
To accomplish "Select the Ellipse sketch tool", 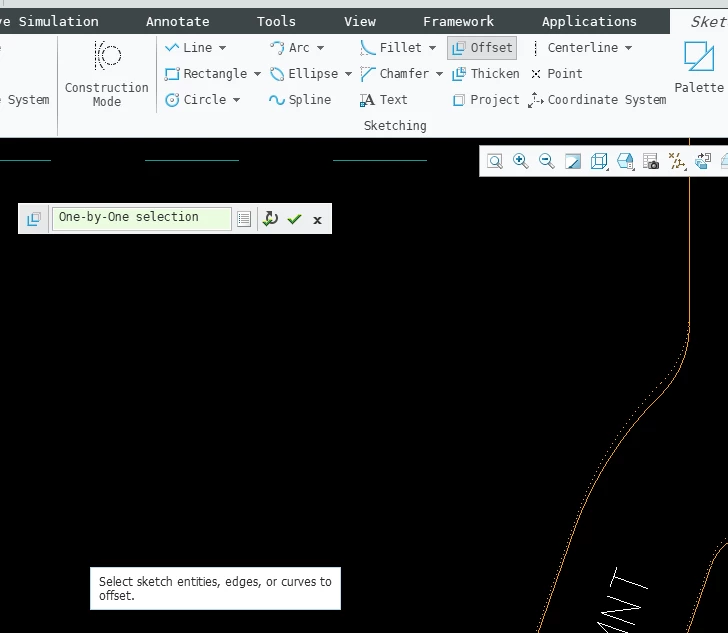I will coord(304,73).
